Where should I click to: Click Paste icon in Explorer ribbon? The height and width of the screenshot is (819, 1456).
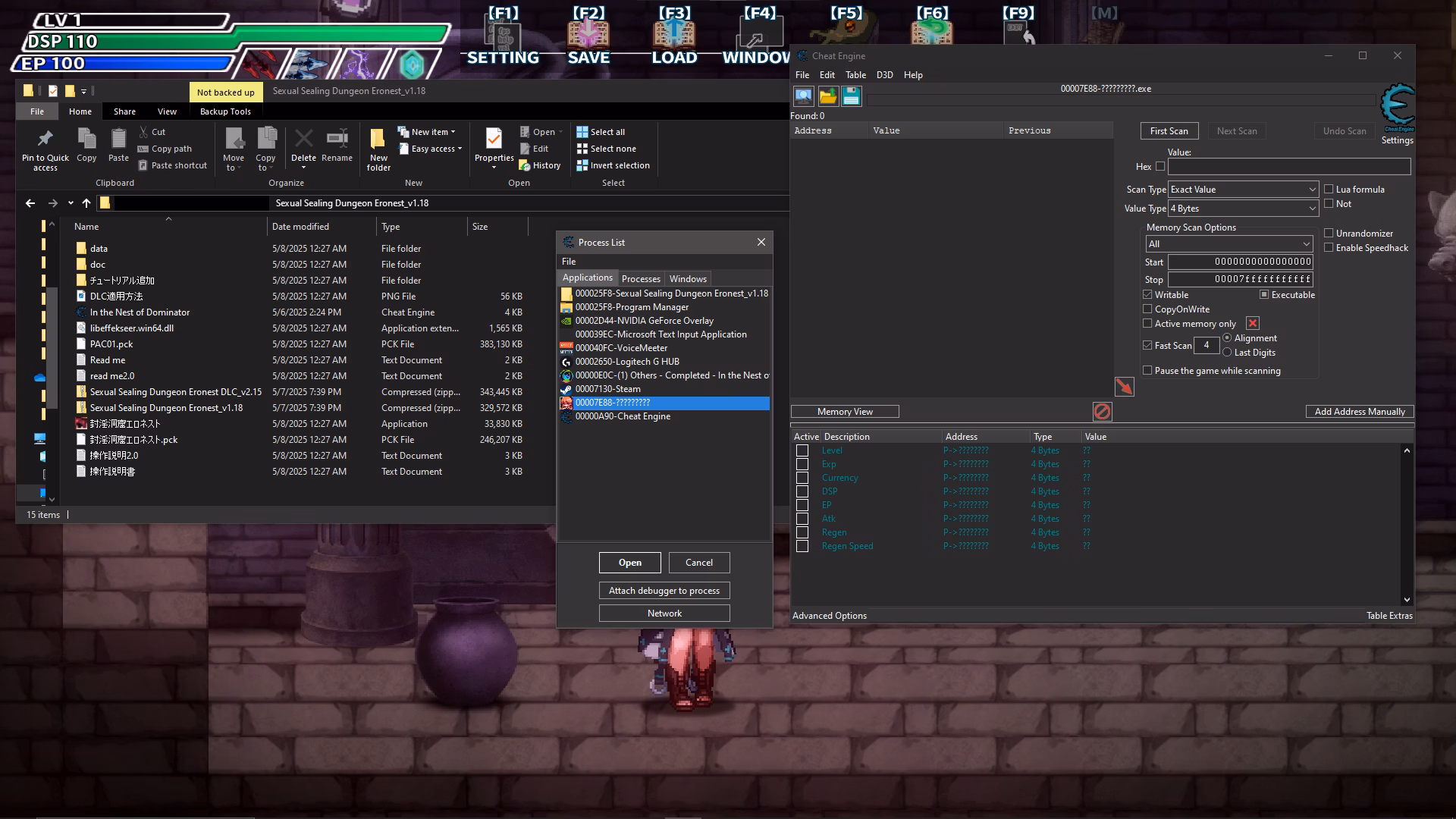[118, 146]
